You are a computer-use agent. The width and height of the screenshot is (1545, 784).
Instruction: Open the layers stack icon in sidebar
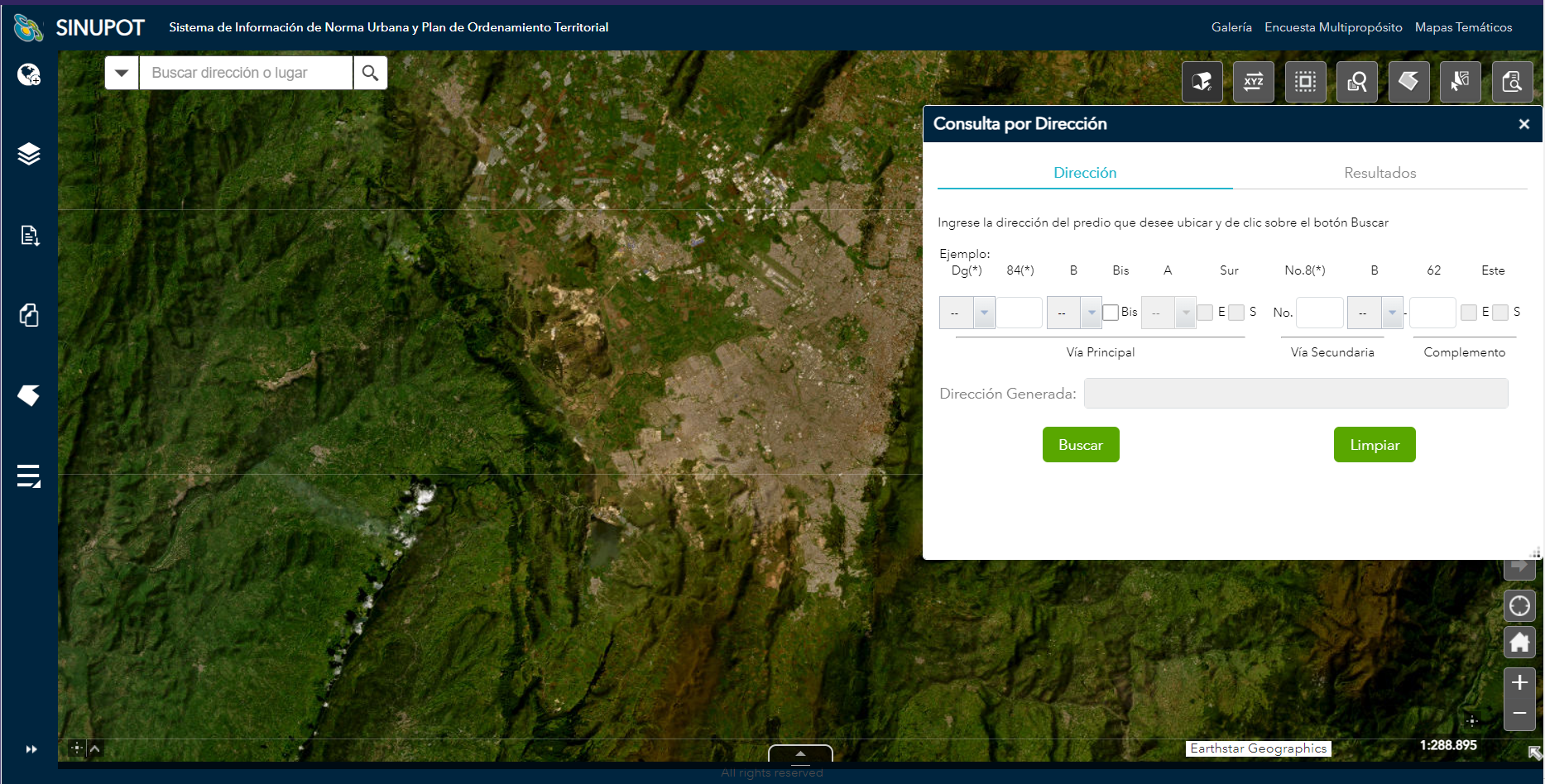29,154
